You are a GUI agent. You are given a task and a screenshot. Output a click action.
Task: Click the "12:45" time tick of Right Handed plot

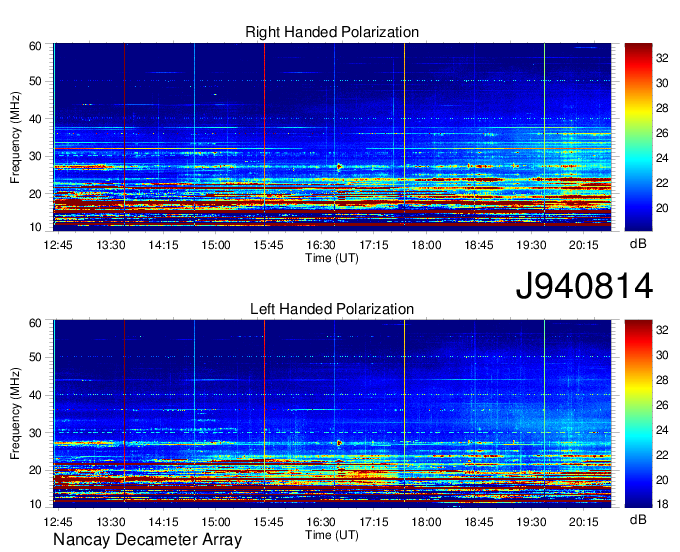coord(58,245)
